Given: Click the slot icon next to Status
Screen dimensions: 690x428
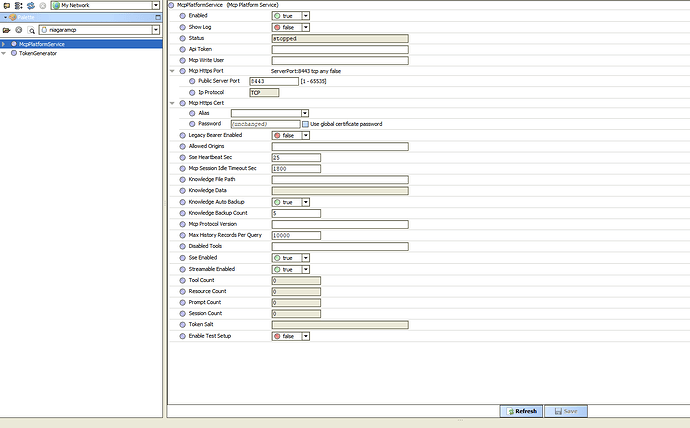Looking at the screenshot, I should click(x=183, y=38).
